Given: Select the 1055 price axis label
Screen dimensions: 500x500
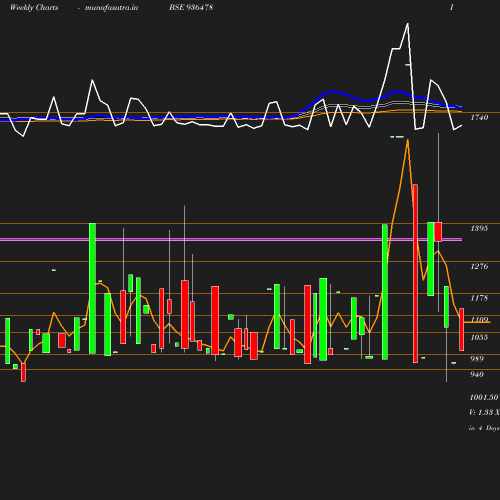Looking at the screenshot, I should point(479,337).
